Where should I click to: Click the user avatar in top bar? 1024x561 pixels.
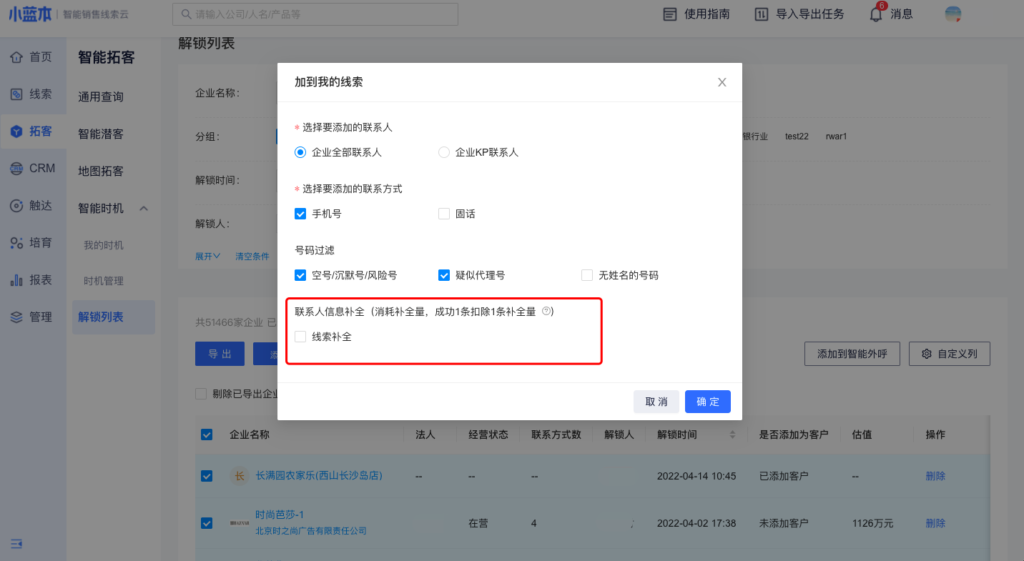[x=953, y=14]
